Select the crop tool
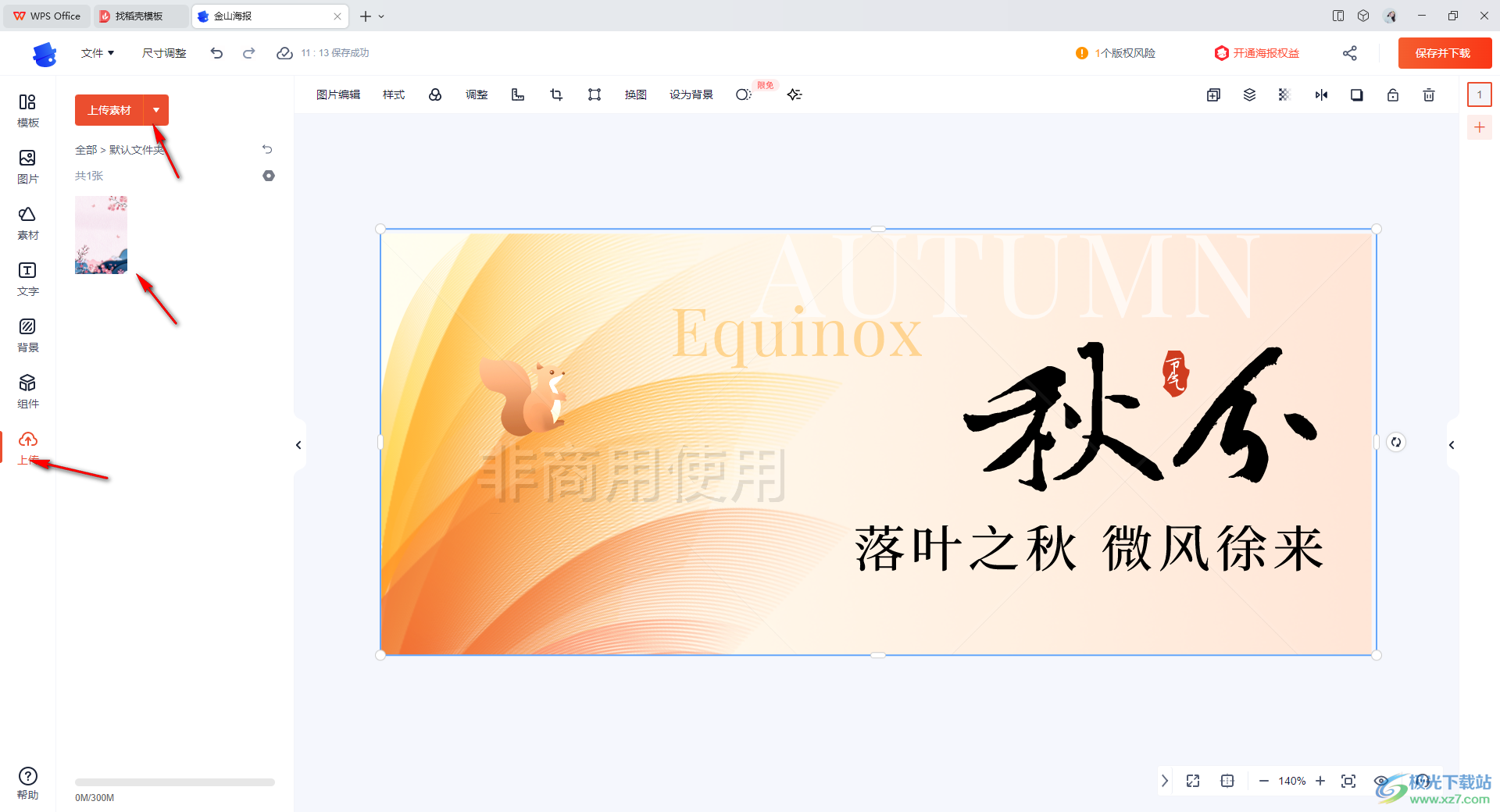Screen dimensions: 1500x812 coord(556,94)
